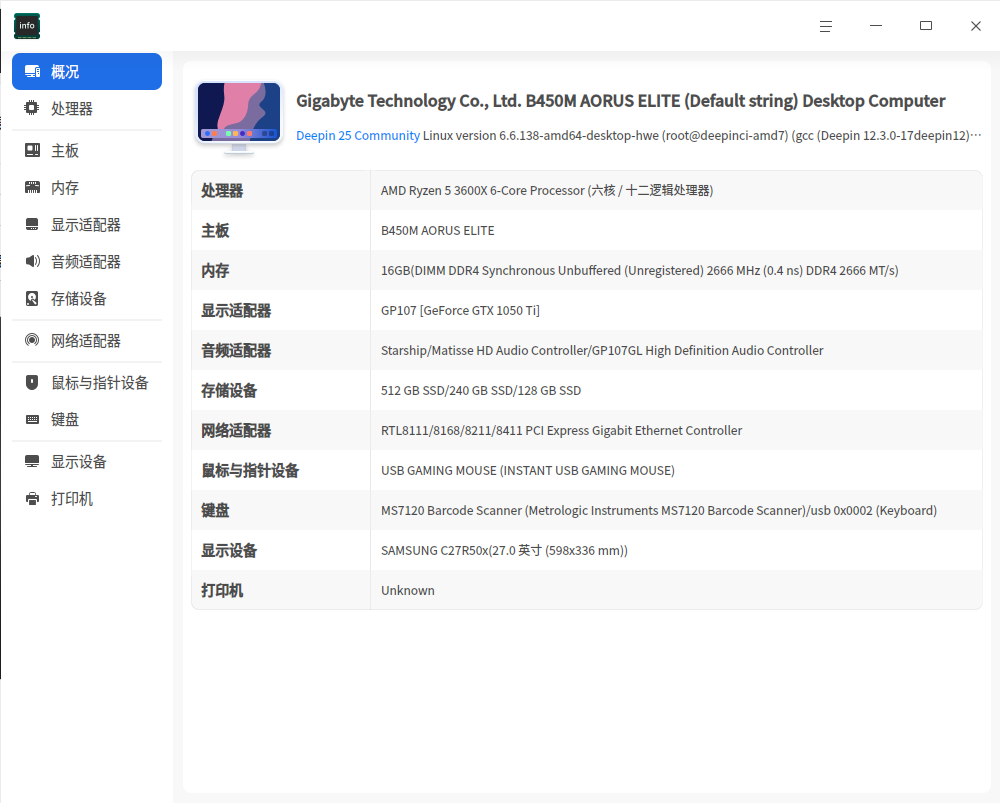The image size is (1000, 803).
Task: Click the 存储设备 row label in table
Action: click(x=229, y=390)
